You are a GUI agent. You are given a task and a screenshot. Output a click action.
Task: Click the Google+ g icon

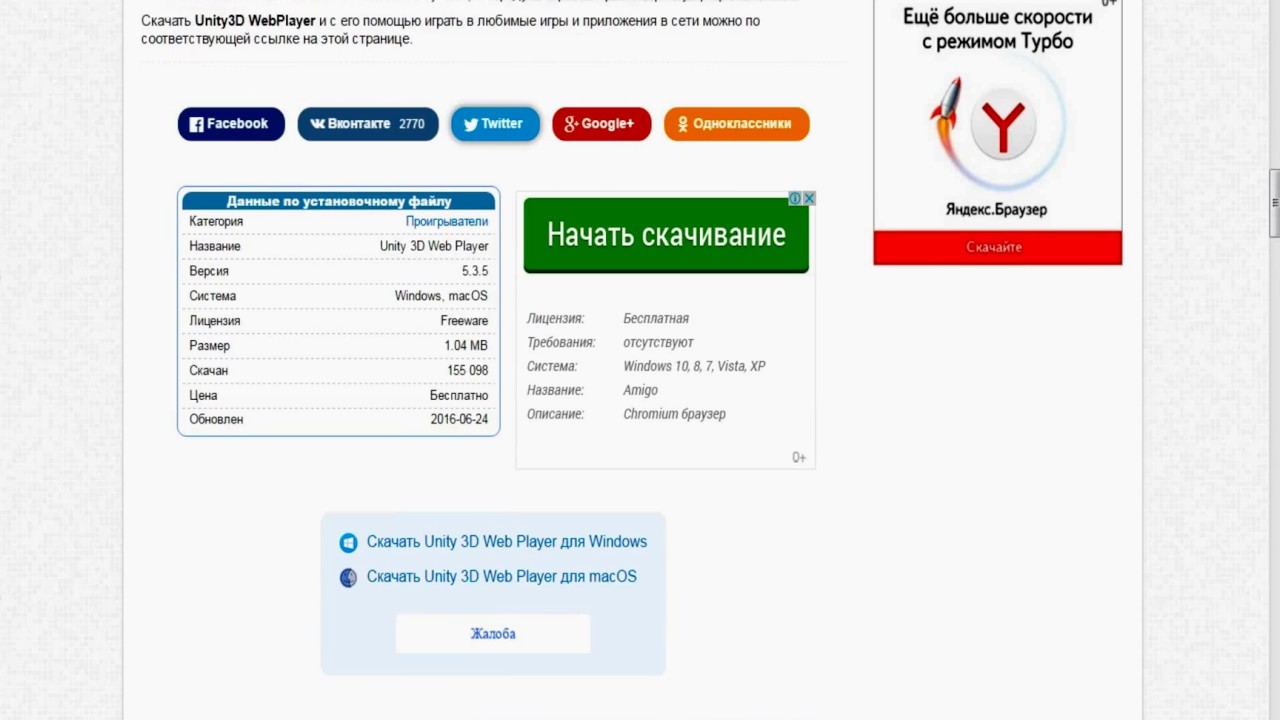[x=571, y=125]
